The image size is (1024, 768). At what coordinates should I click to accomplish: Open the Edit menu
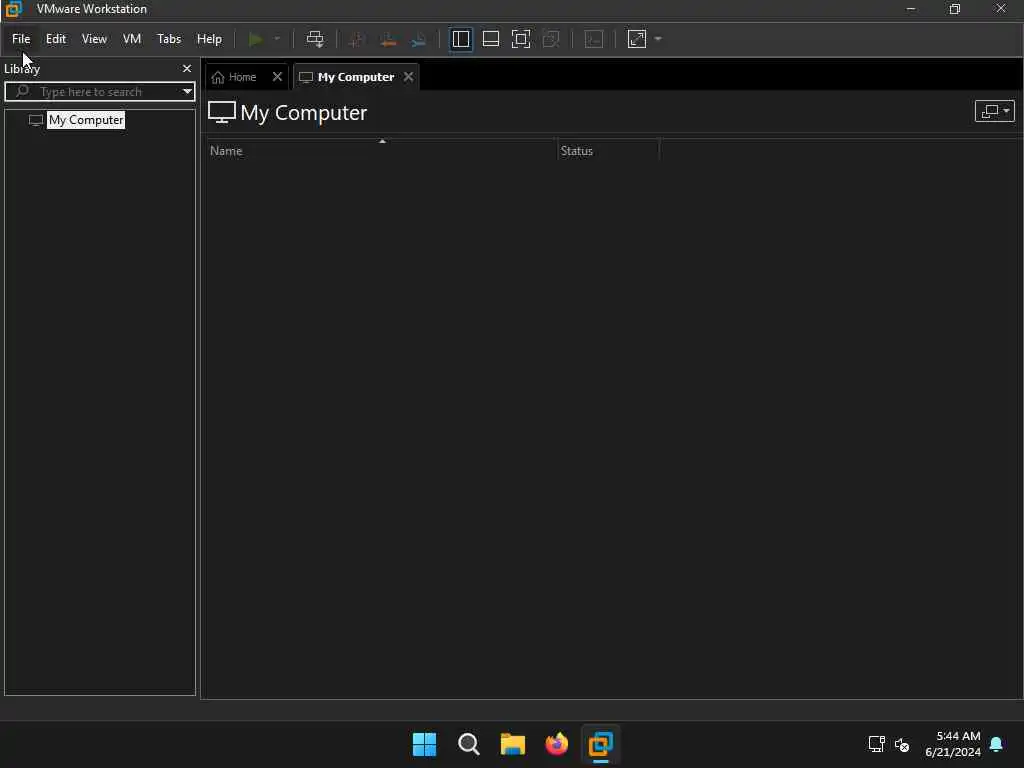[x=56, y=39]
